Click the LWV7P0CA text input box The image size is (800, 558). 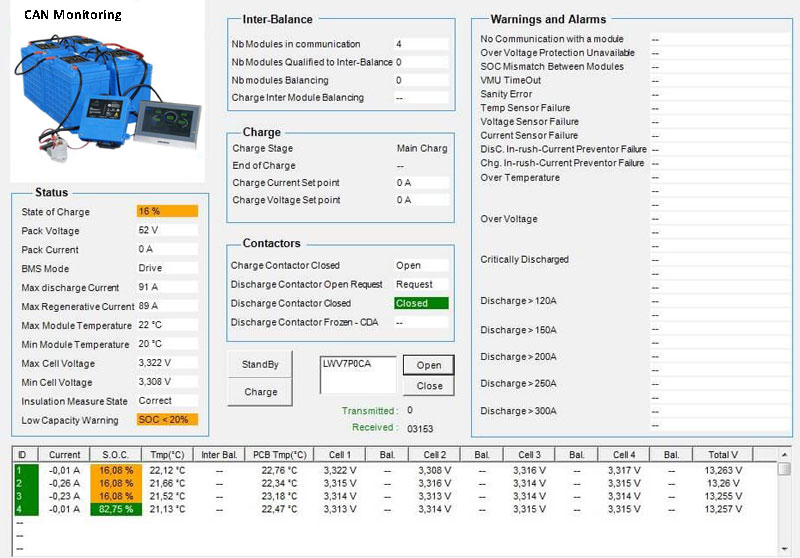point(358,375)
